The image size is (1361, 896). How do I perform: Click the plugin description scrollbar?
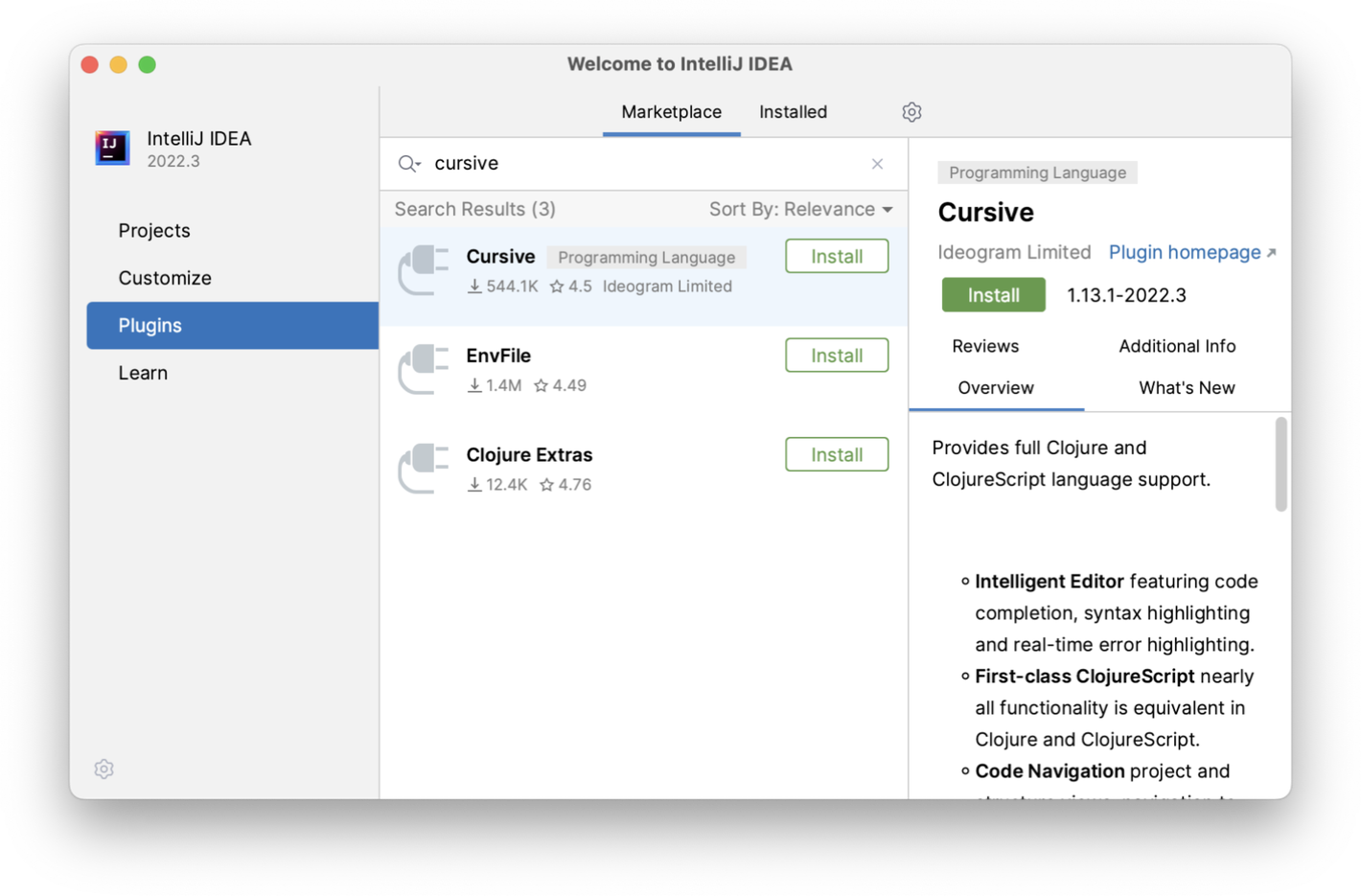pyautogui.click(x=1281, y=464)
